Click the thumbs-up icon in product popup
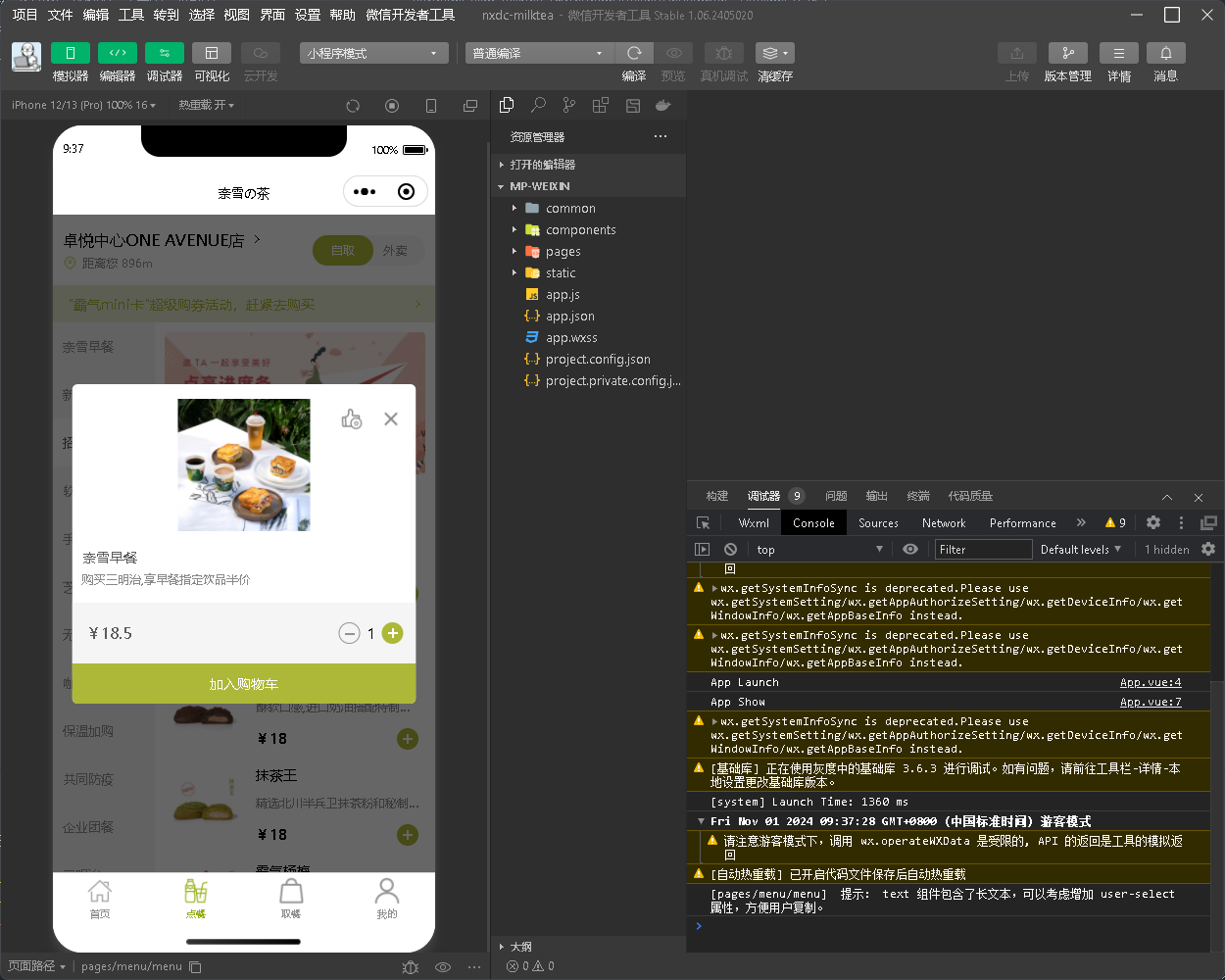 [352, 419]
